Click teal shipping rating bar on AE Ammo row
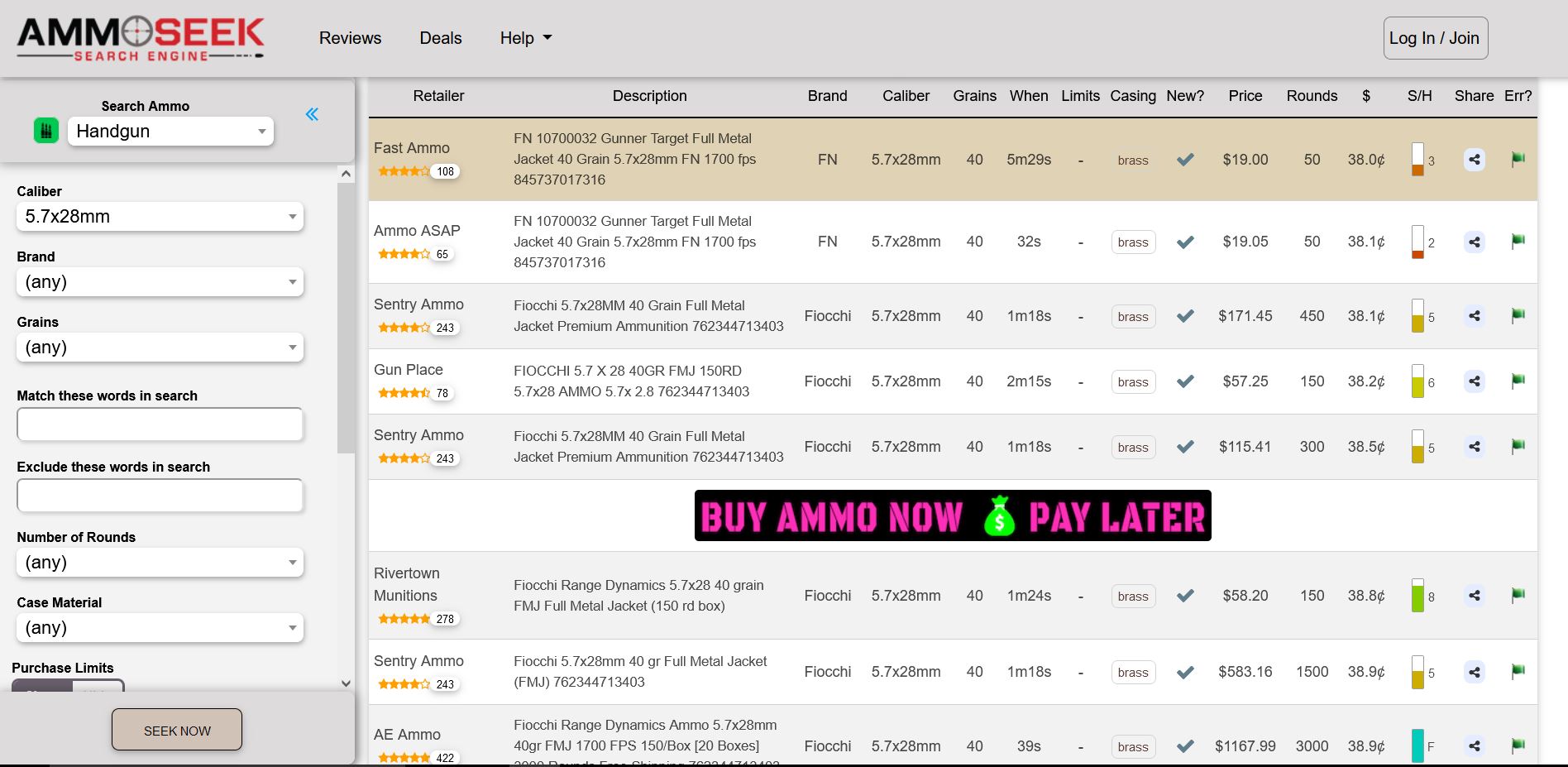The image size is (1568, 767). [1417, 745]
